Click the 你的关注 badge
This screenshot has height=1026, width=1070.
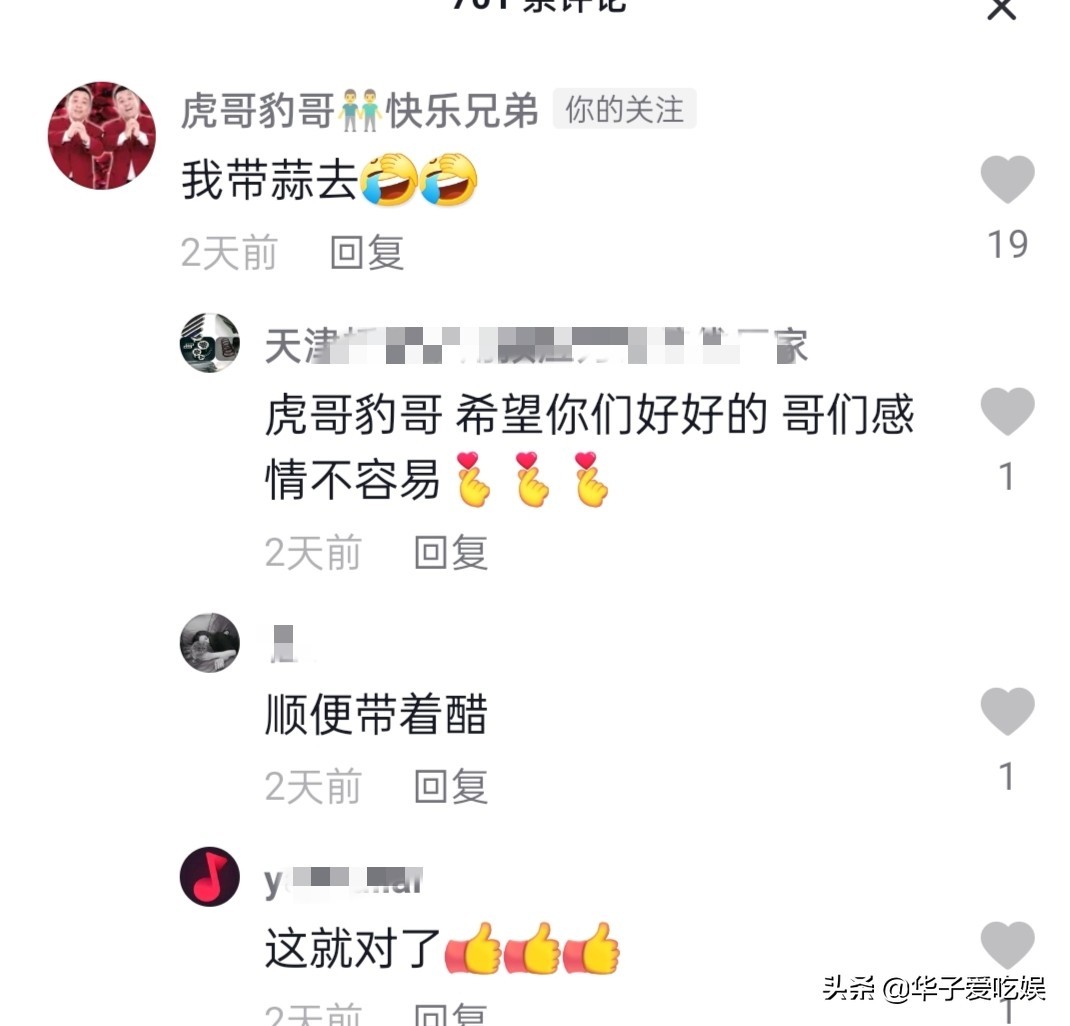point(624,108)
